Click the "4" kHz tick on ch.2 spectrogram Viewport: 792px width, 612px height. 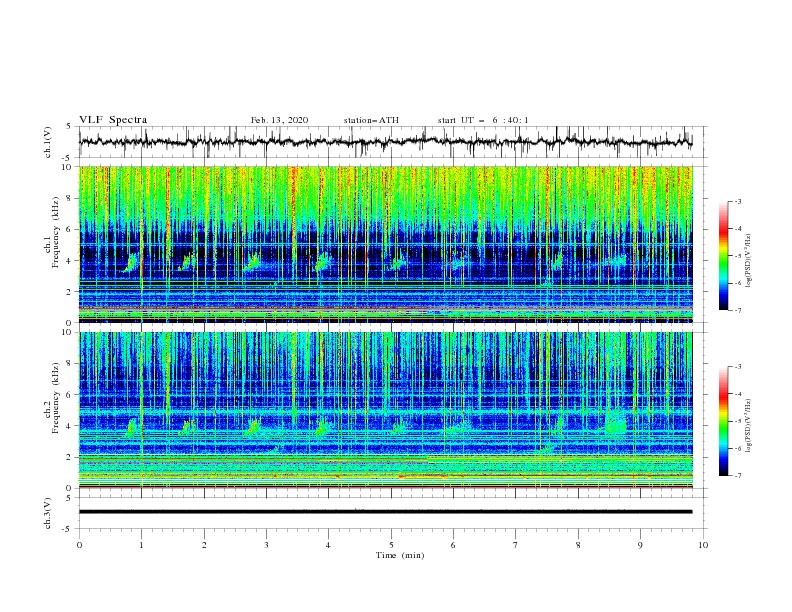tap(69, 426)
